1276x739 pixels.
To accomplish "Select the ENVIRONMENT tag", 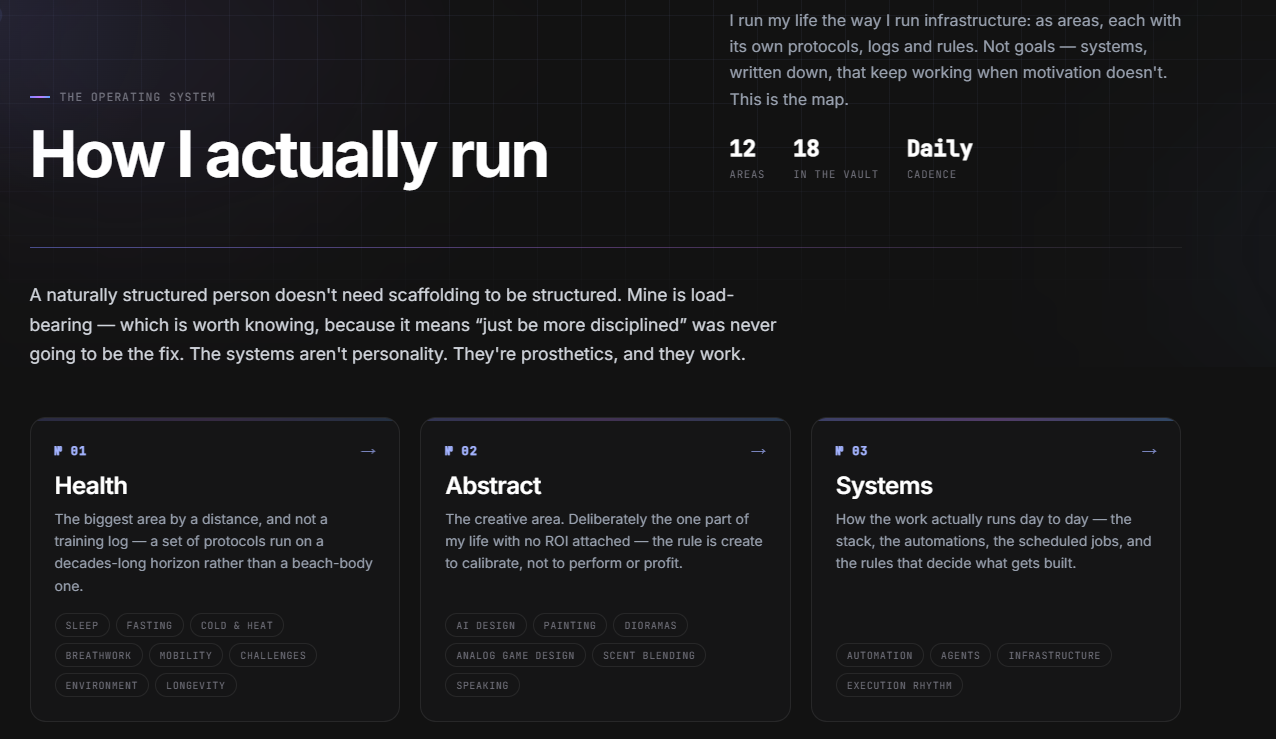I will [102, 685].
